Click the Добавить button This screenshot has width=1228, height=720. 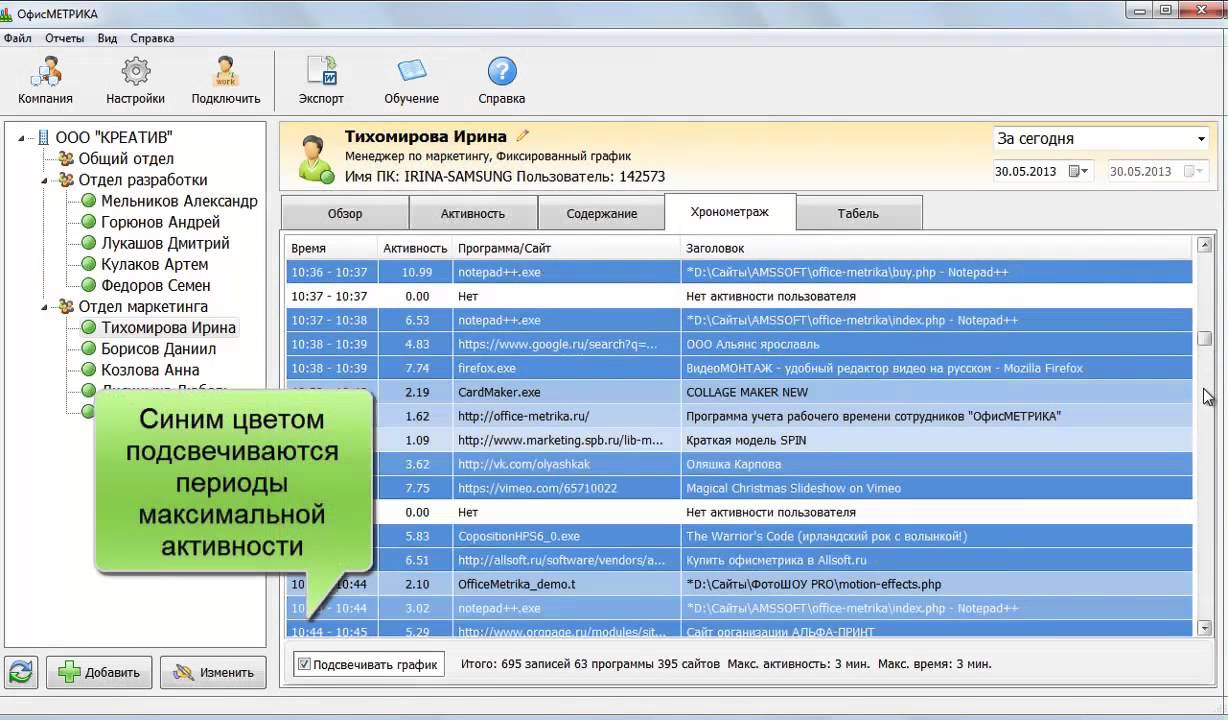(99, 672)
